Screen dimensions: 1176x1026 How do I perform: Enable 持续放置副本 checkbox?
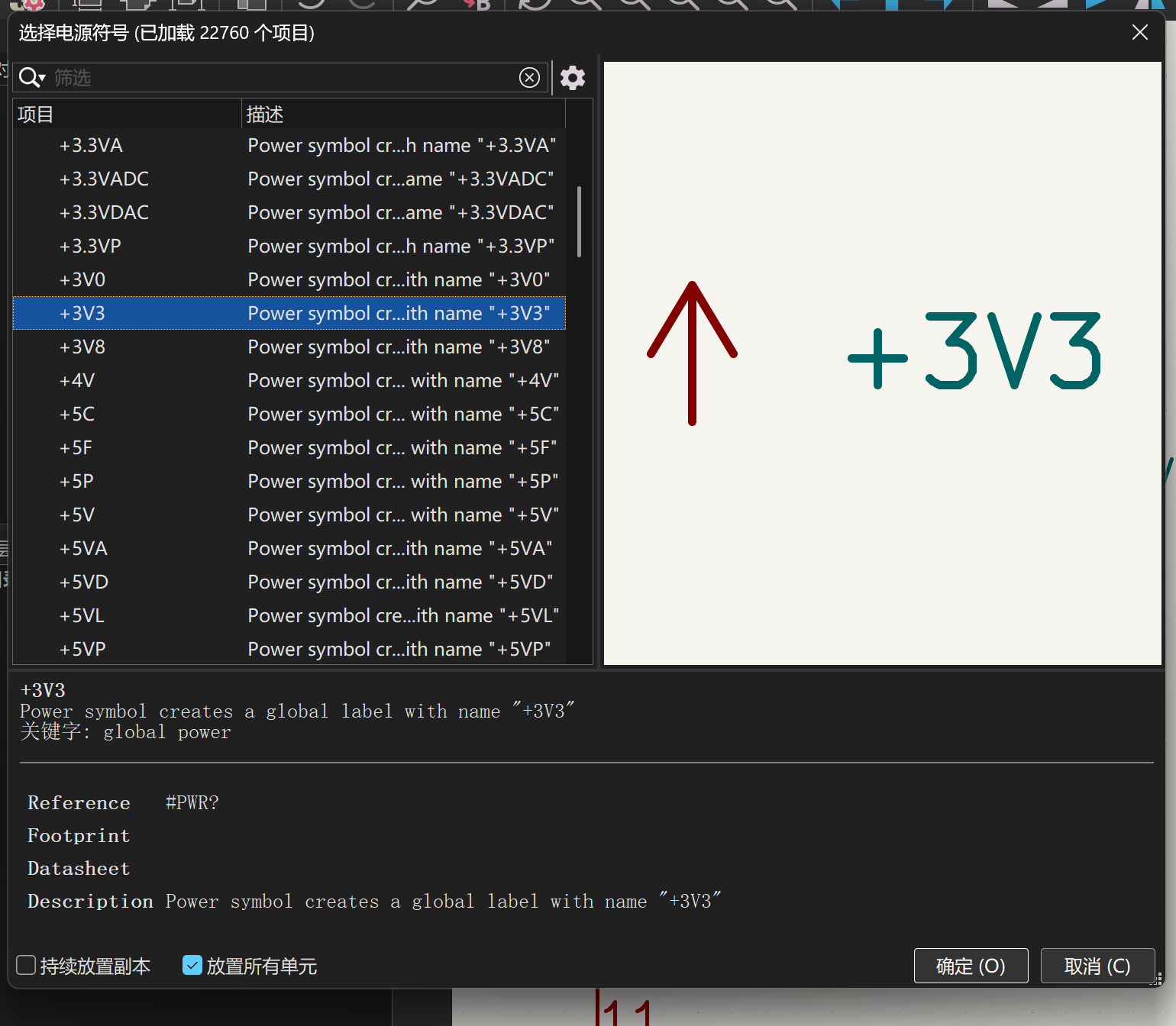pos(26,966)
